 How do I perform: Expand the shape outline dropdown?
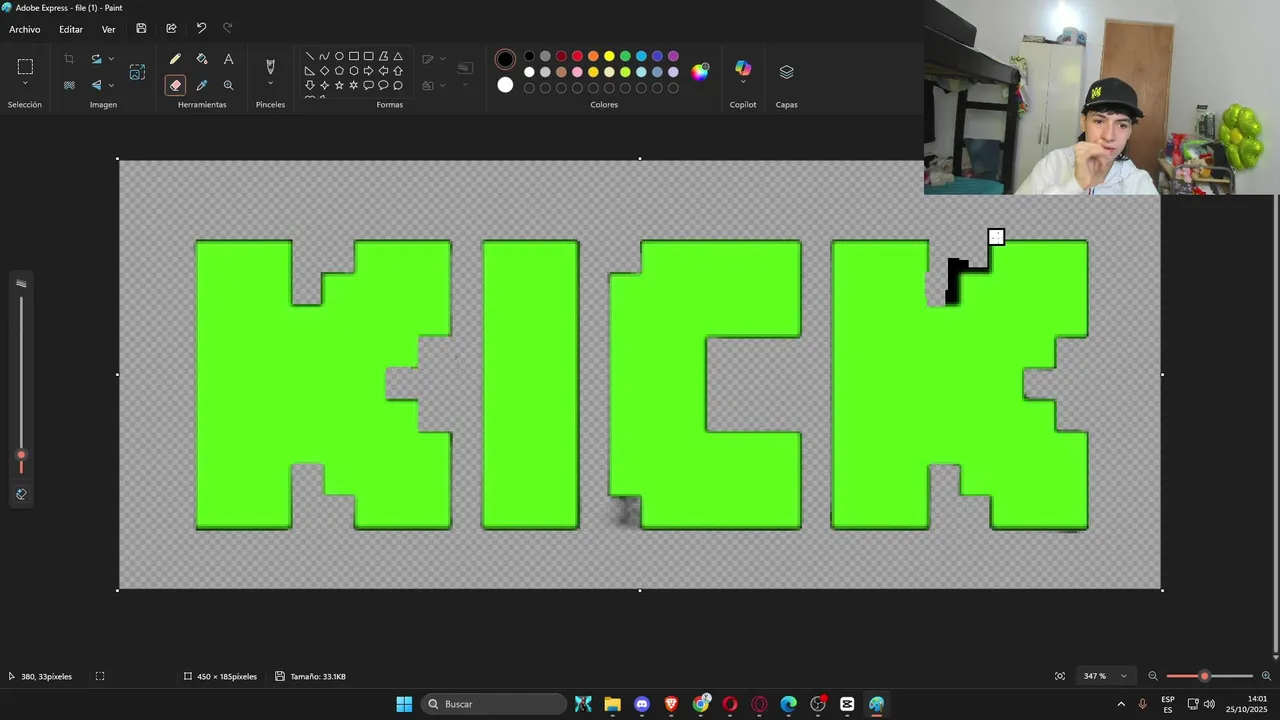pos(443,59)
